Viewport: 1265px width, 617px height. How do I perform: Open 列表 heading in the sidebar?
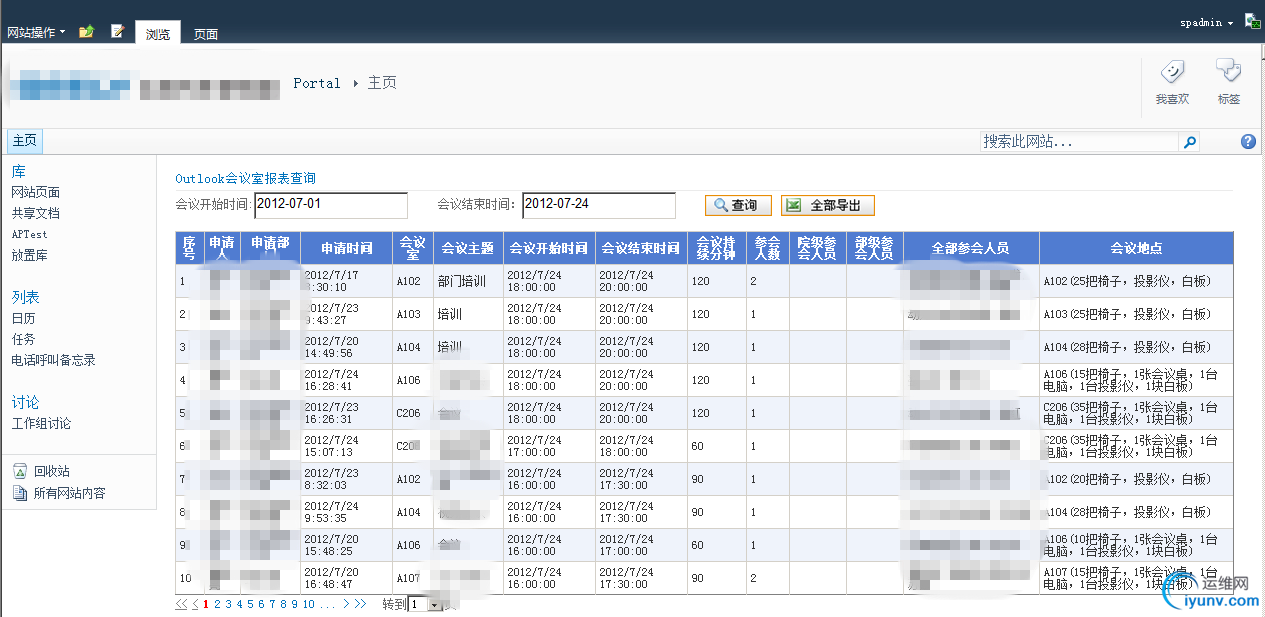click(x=26, y=297)
